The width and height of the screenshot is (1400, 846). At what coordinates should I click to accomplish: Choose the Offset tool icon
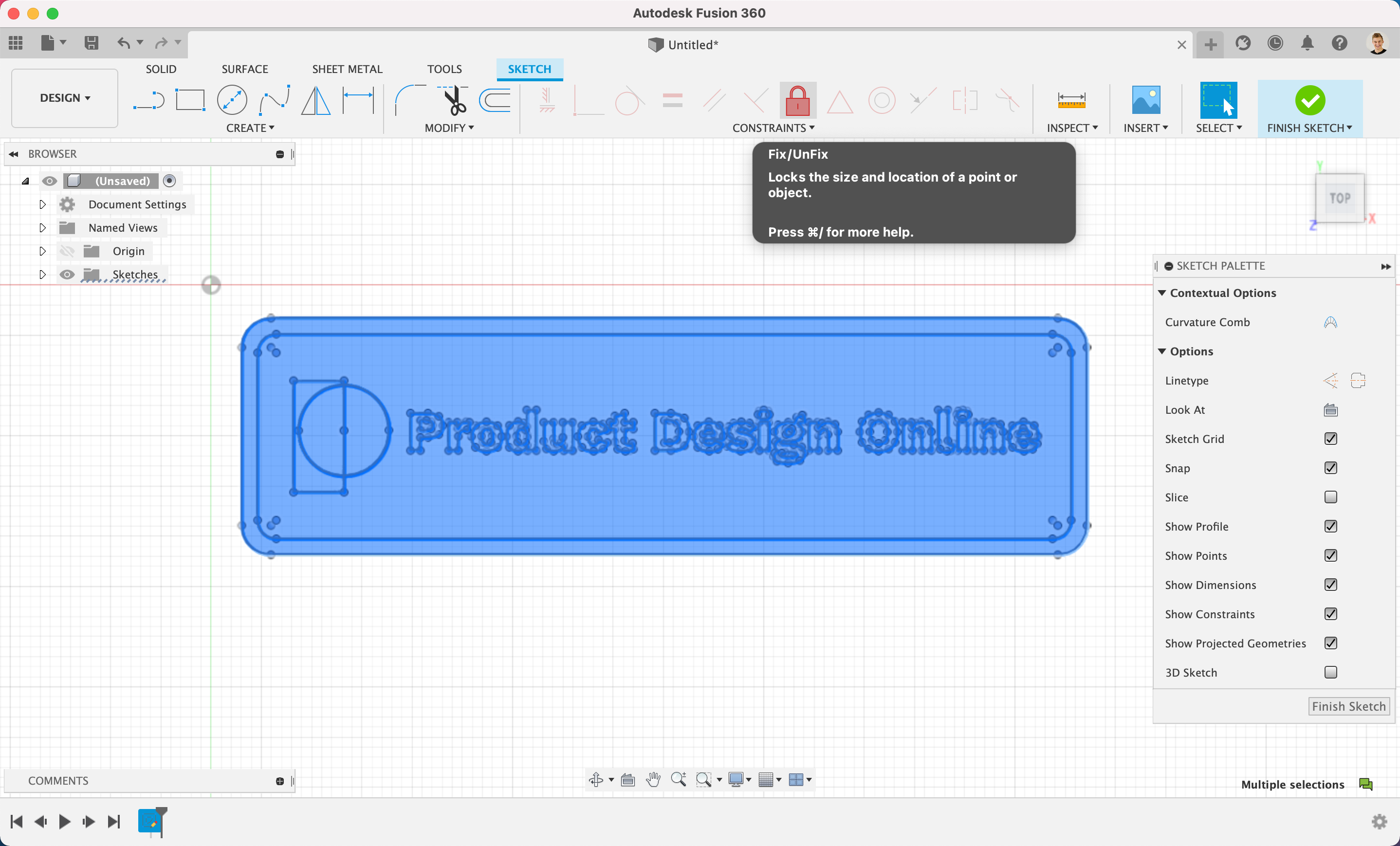tap(495, 101)
